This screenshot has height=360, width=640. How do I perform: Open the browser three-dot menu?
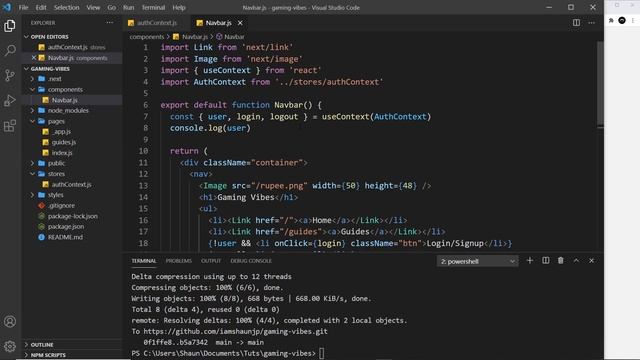pos(633,20)
